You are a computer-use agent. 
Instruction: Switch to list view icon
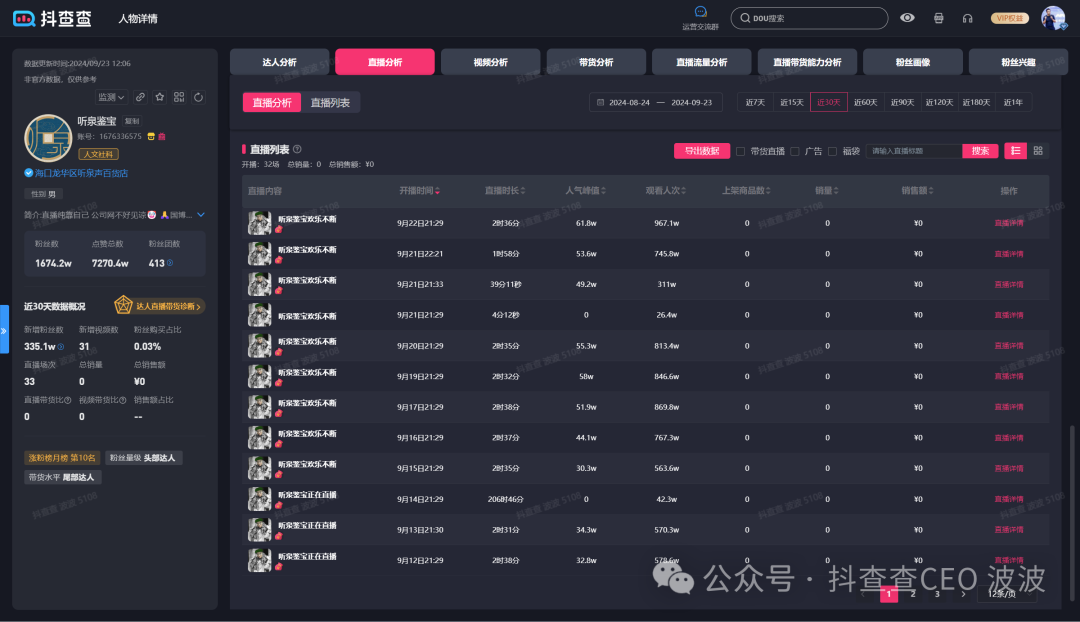1015,151
